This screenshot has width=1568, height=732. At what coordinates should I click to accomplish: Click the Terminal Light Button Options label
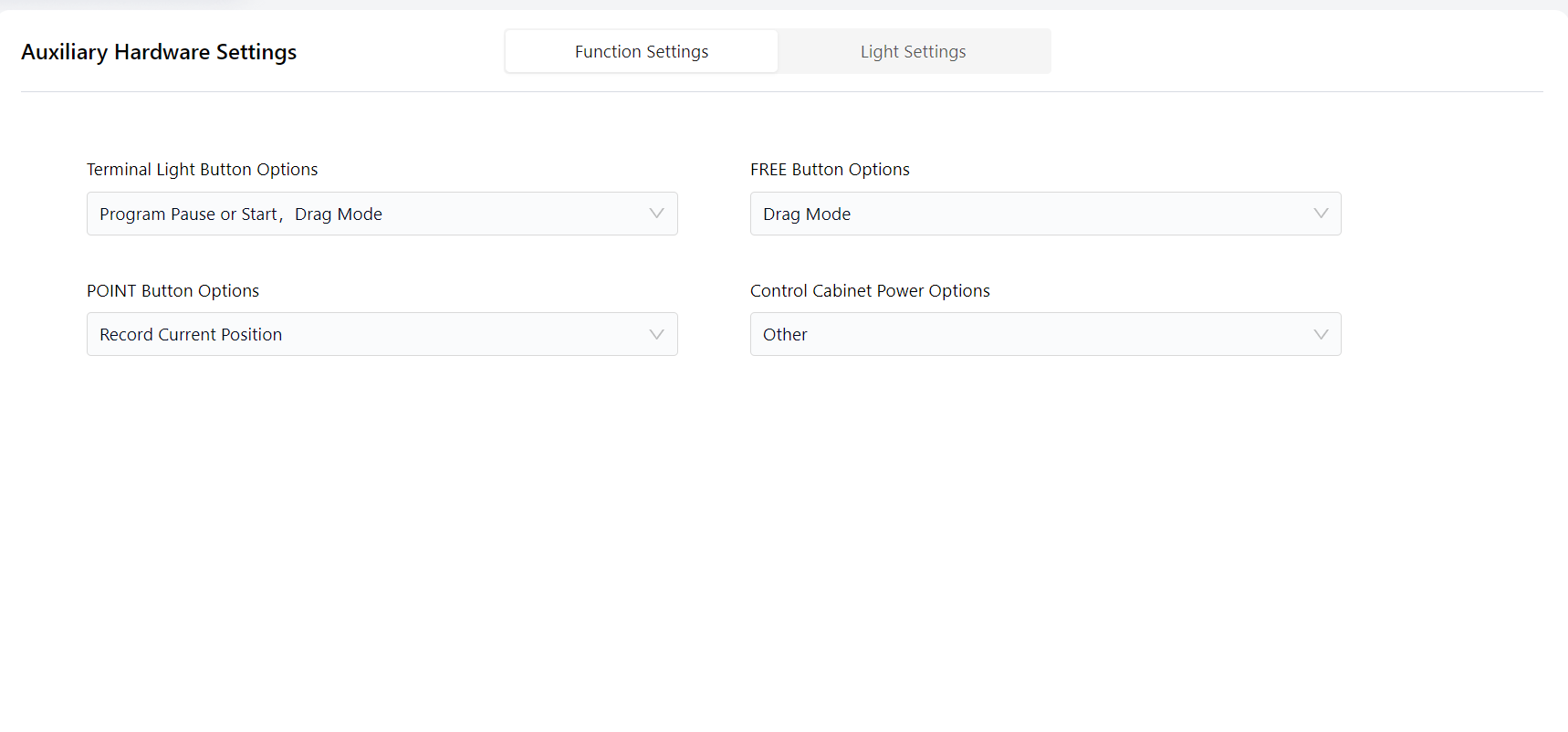[202, 170]
